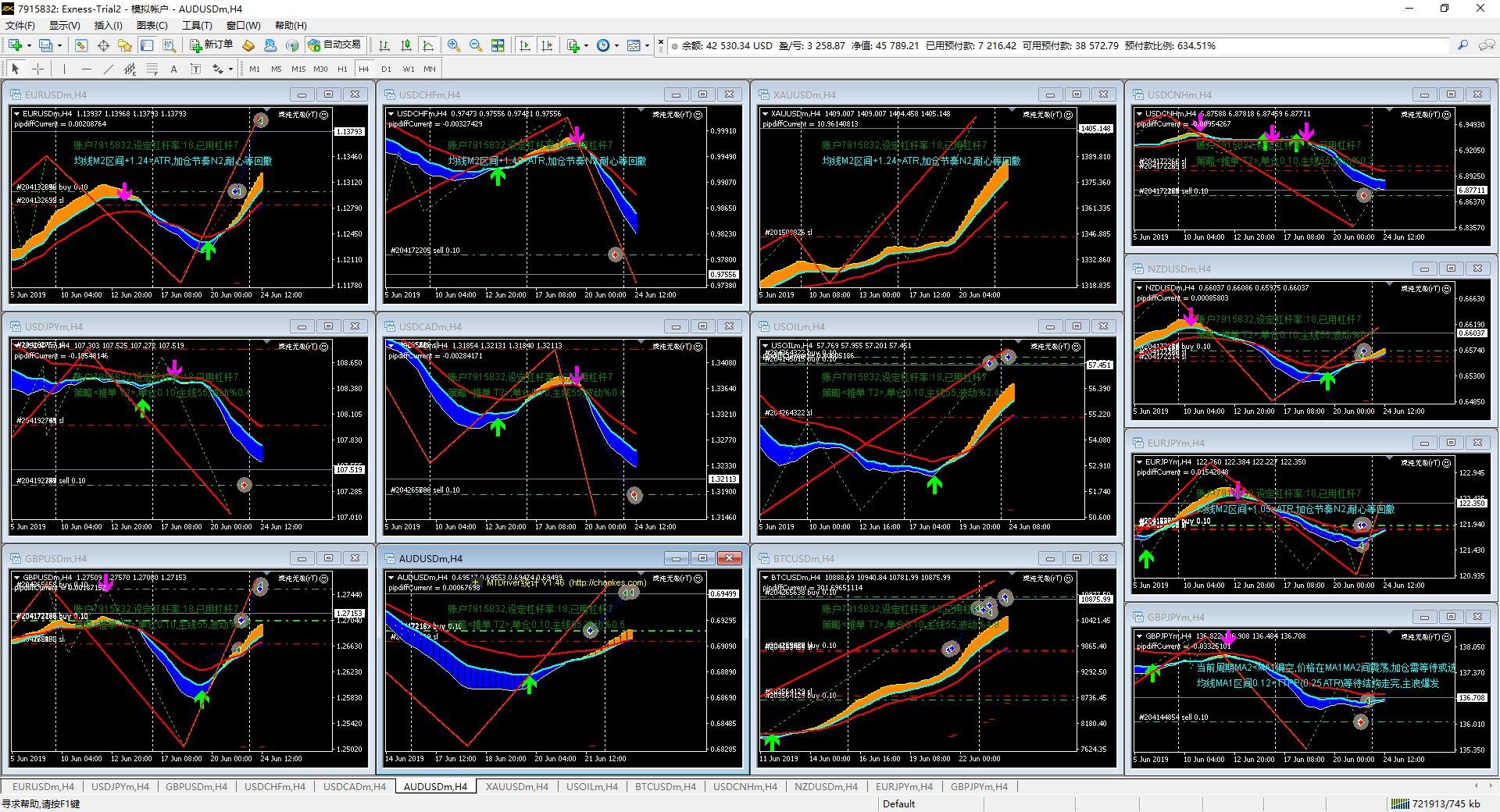Open the 插入(I) menu

(x=109, y=26)
